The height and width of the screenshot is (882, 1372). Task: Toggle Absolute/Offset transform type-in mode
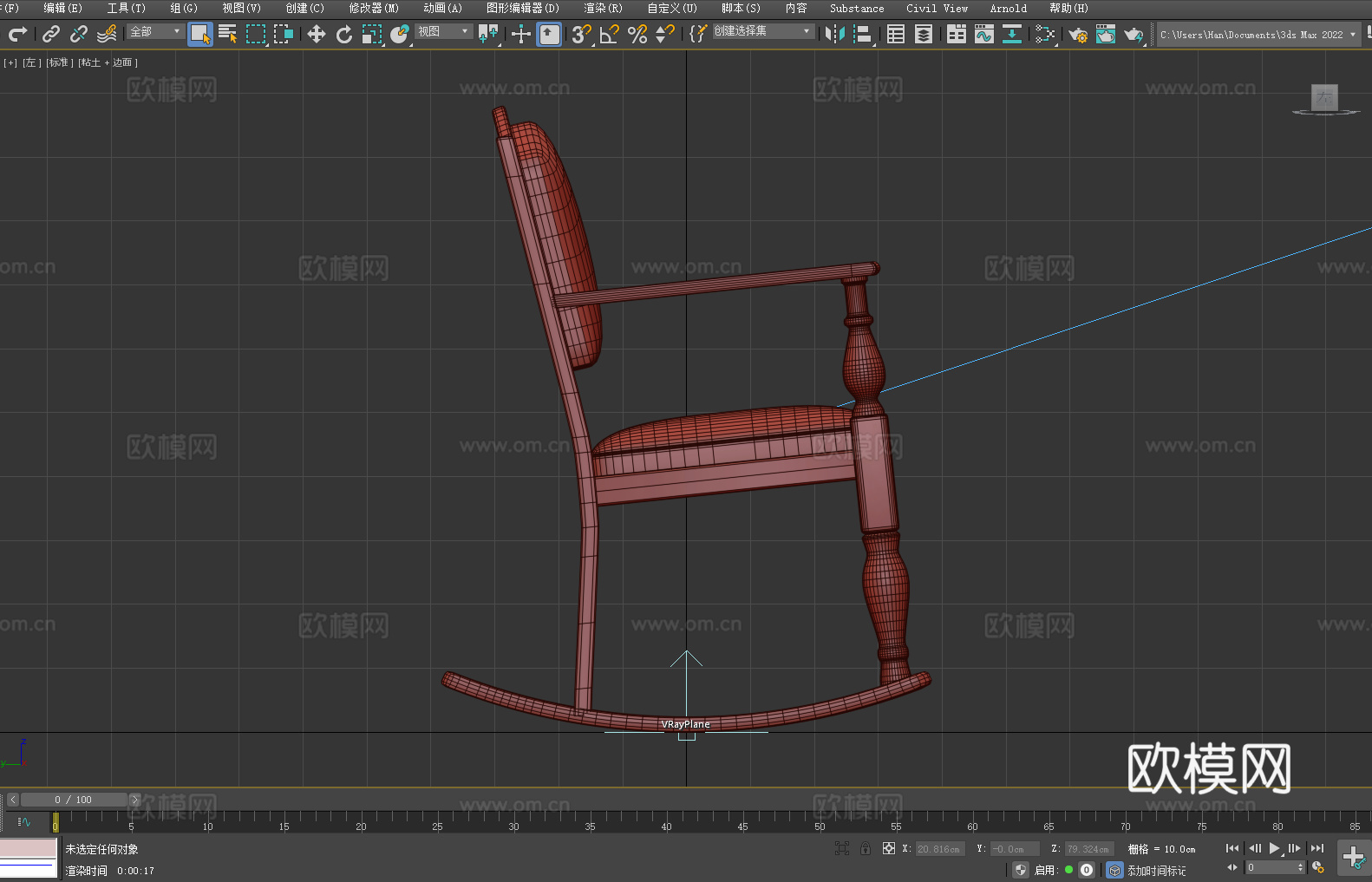point(888,848)
